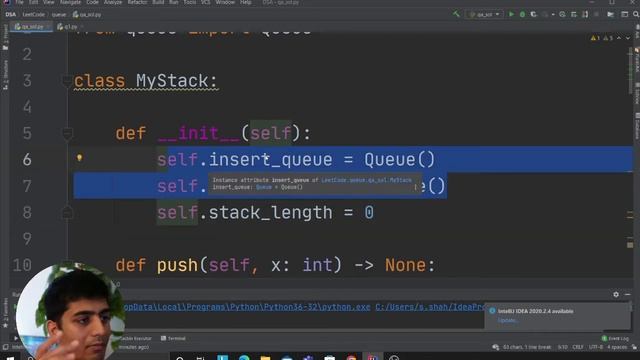Click the Build project hammer icon
Screen dimensions: 640x360
coord(456,14)
